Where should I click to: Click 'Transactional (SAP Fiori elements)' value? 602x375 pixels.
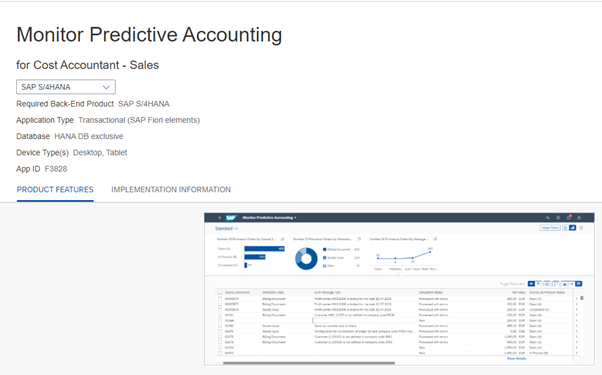139,120
